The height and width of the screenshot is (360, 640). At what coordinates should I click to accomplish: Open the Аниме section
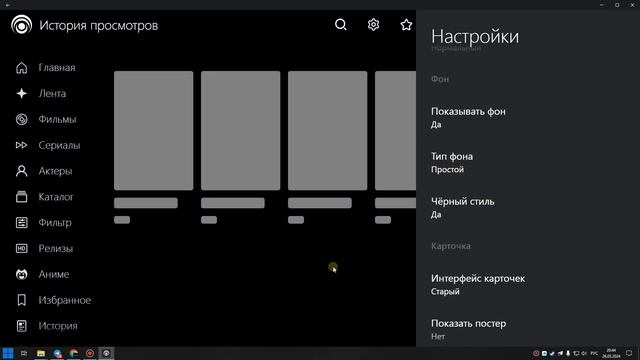[x=54, y=274]
